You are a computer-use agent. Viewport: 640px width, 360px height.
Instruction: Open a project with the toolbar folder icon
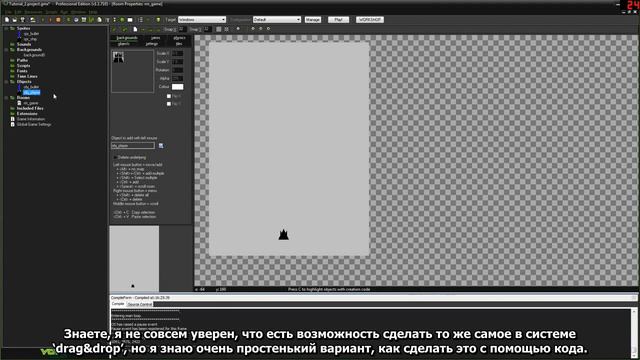click(x=14, y=20)
